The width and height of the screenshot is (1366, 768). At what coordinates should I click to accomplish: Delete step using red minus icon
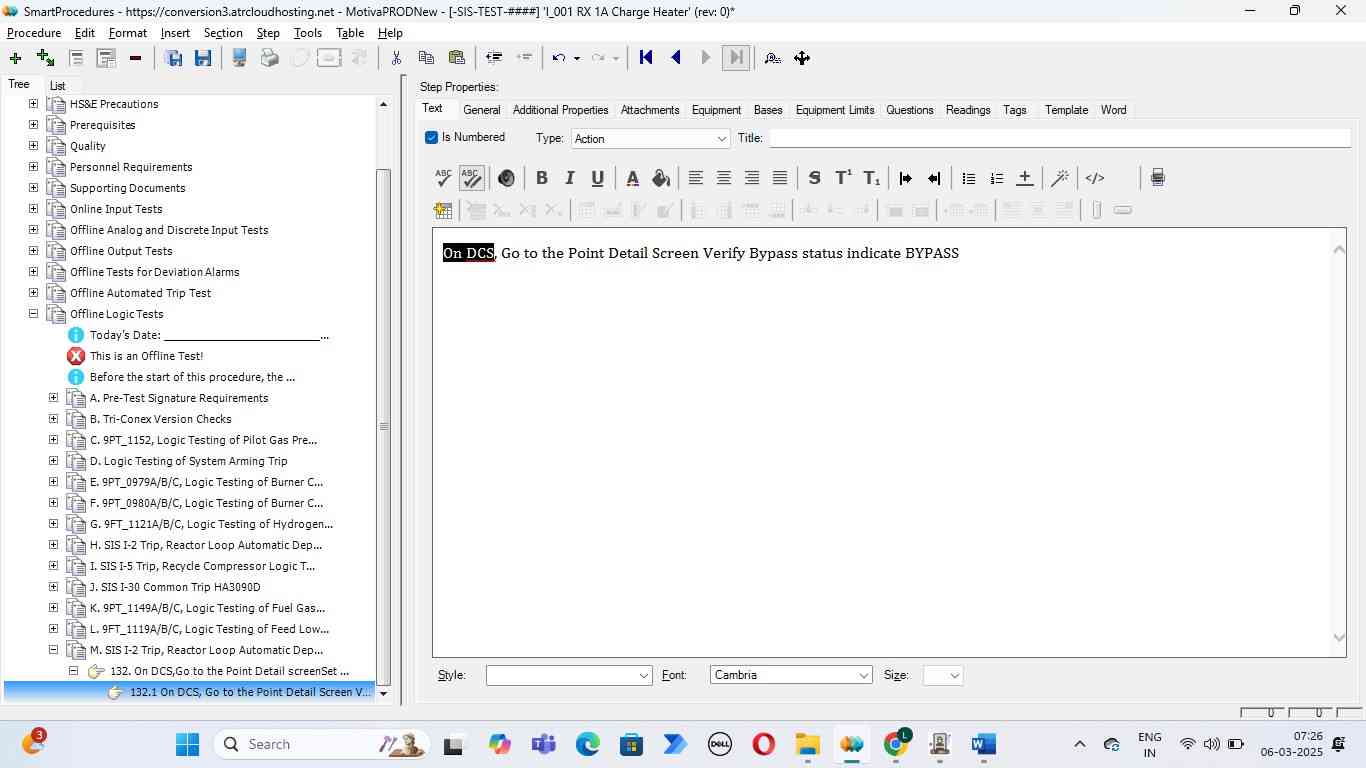click(x=135, y=58)
